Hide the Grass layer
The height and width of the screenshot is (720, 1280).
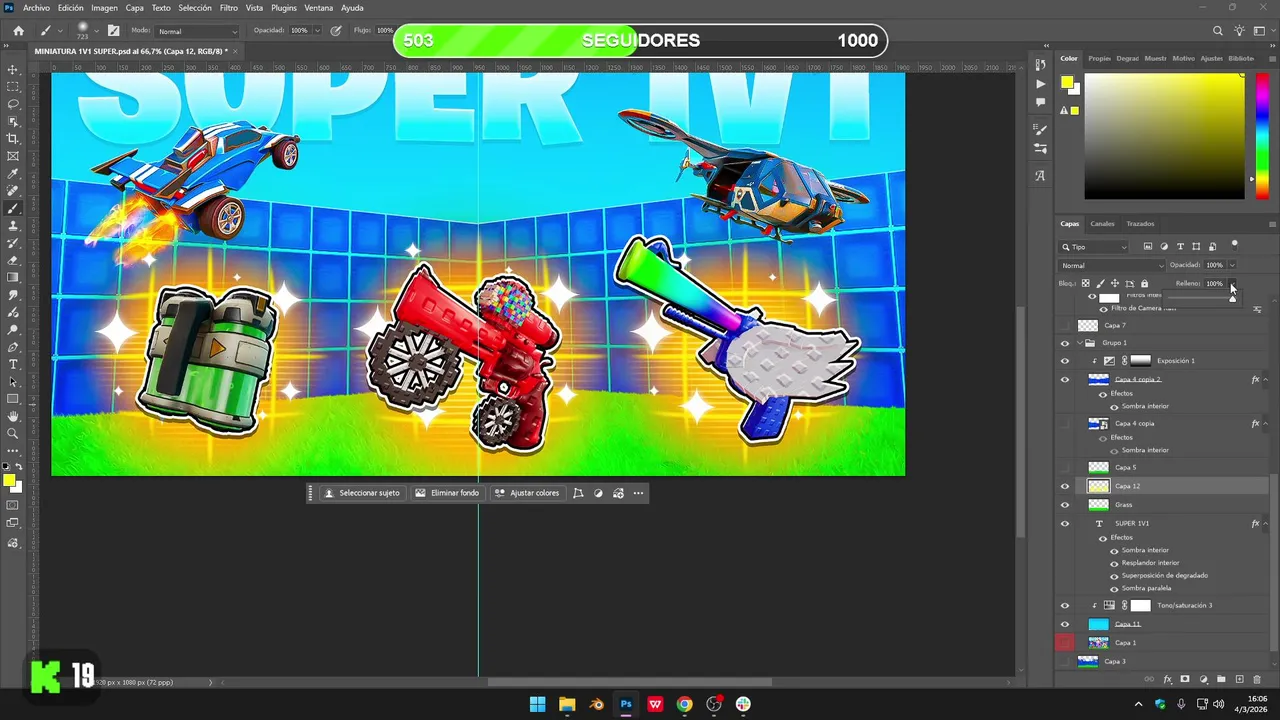1064,505
